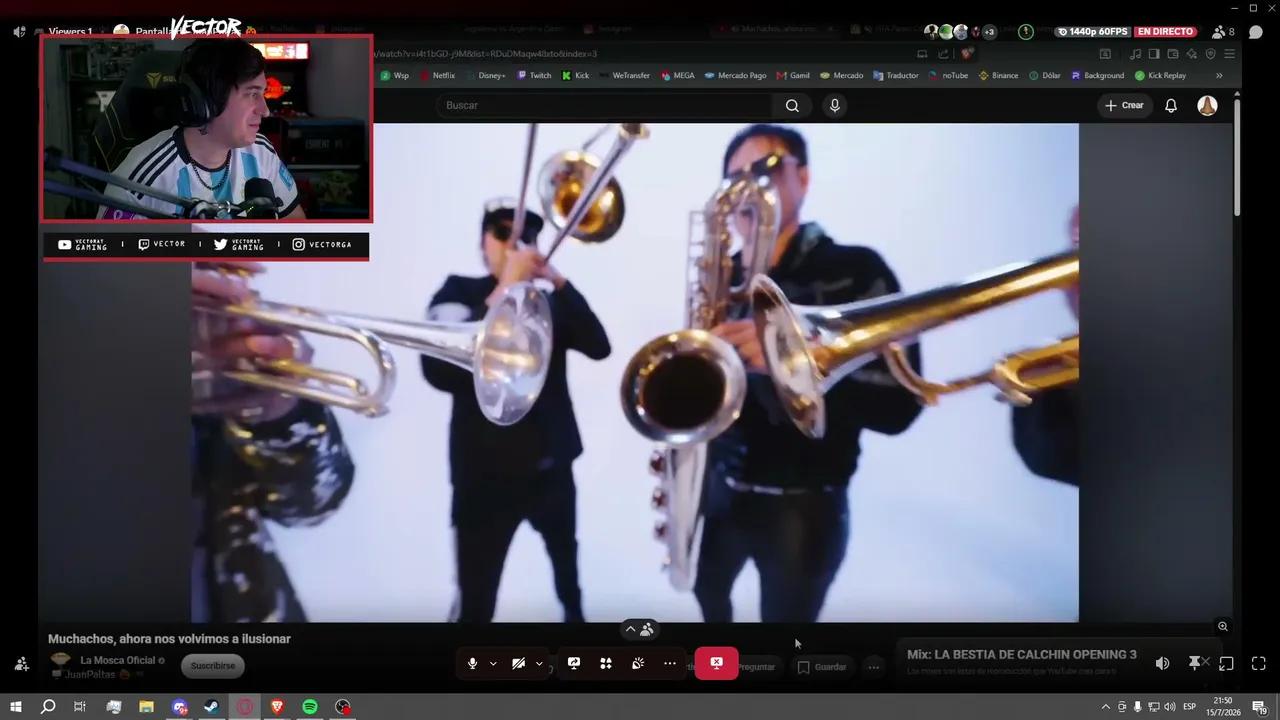Screen dimensions: 1280x720
Task: Click the Mix: LA BESTIA DE CALCHIN playlist title
Action: [1022, 655]
